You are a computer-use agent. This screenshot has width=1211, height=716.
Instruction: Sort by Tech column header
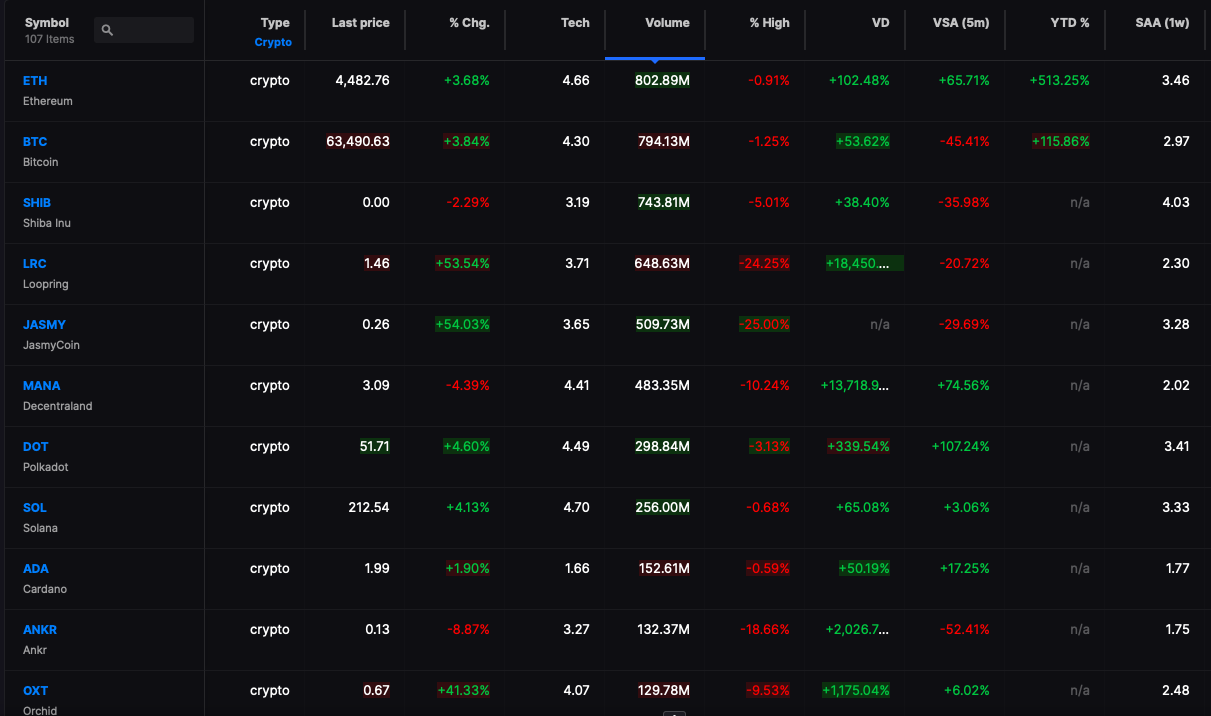575,23
